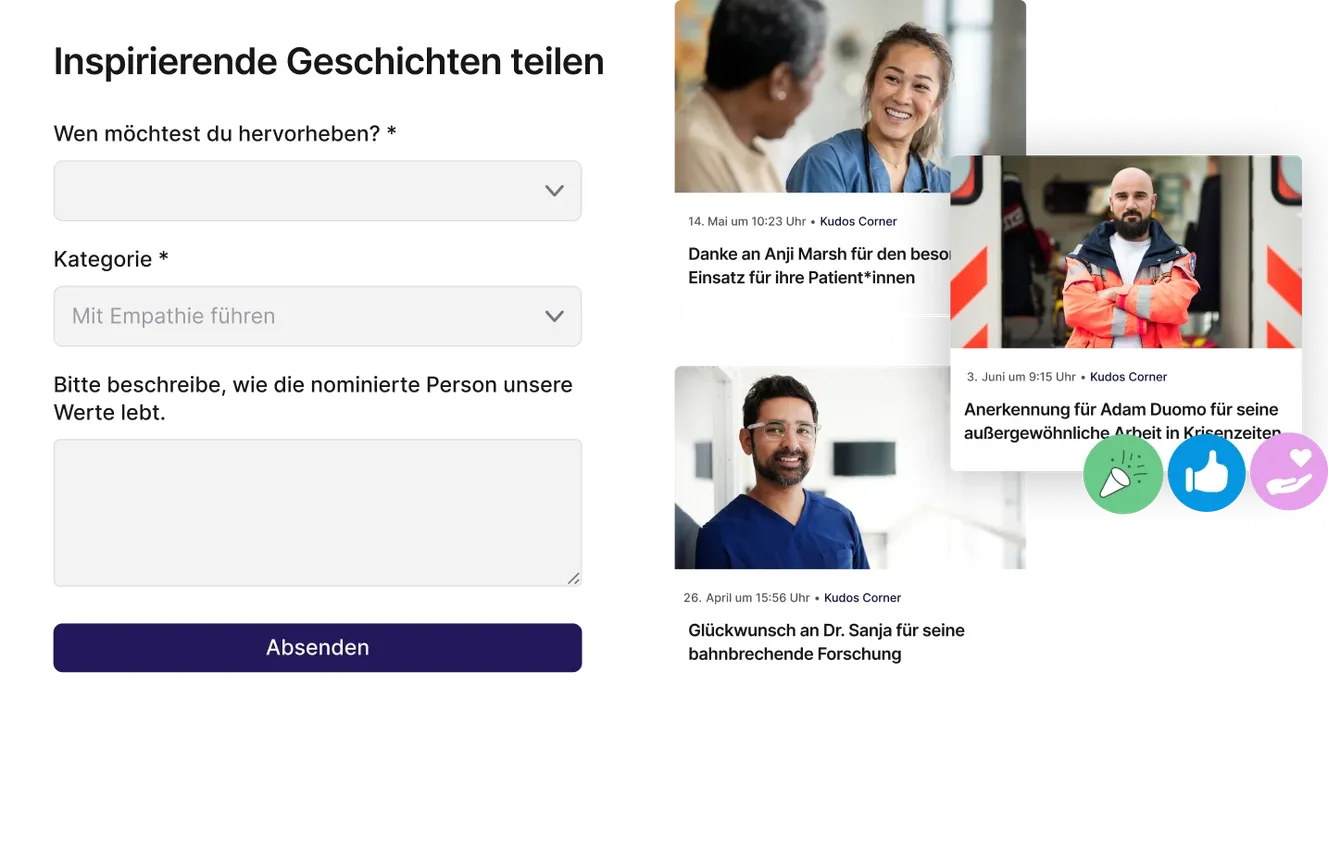The width and height of the screenshot is (1328, 847).
Task: Open Kudos Corner link on 26. April post
Action: coord(862,598)
